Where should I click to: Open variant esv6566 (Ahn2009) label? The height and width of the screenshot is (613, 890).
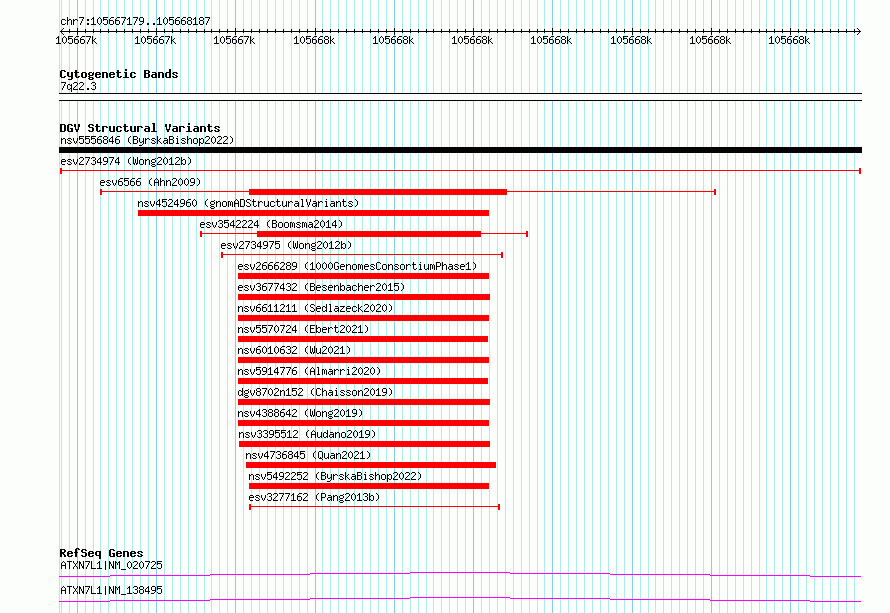[x=150, y=182]
